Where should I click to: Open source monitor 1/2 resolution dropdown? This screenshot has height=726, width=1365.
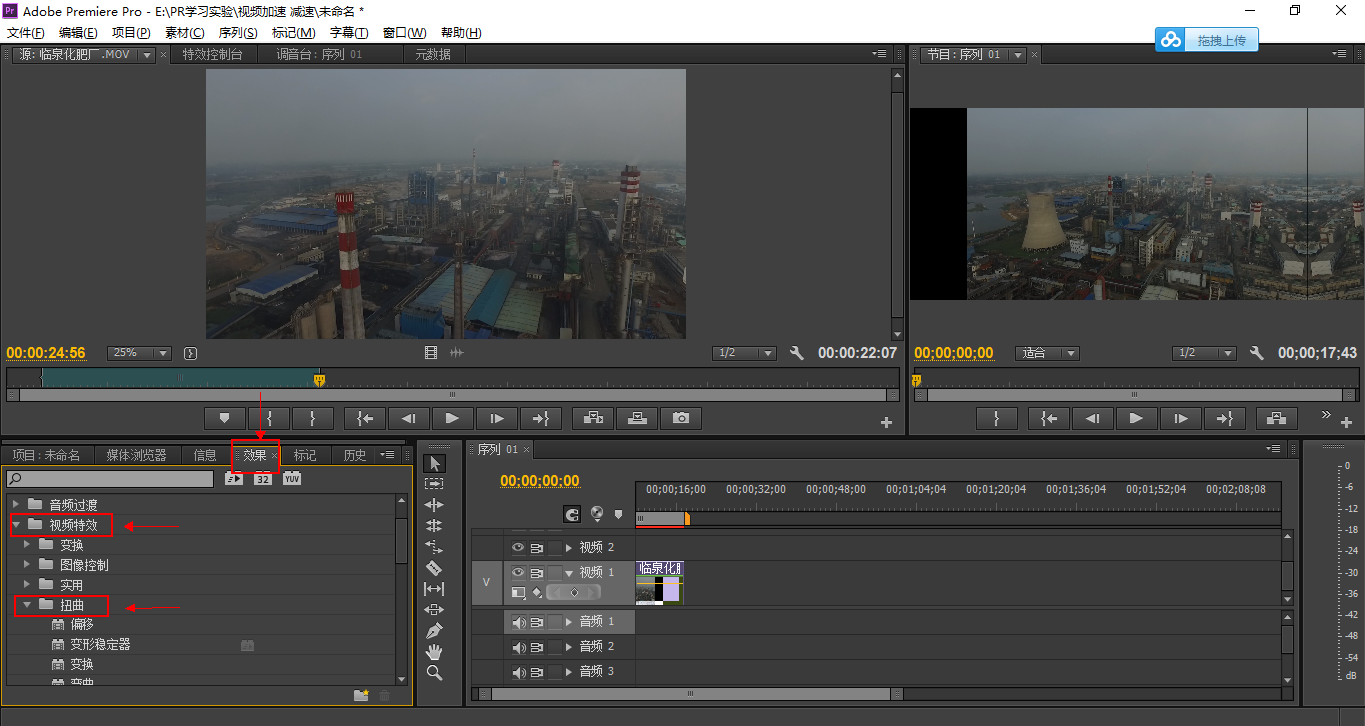point(744,353)
